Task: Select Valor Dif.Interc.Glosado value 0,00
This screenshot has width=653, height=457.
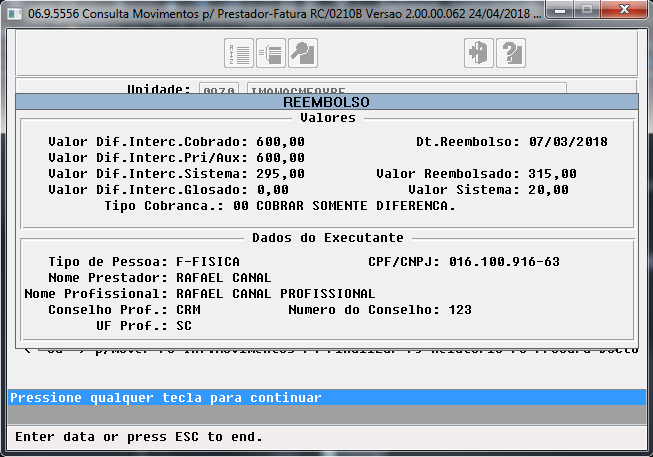Action: pyautogui.click(x=273, y=190)
